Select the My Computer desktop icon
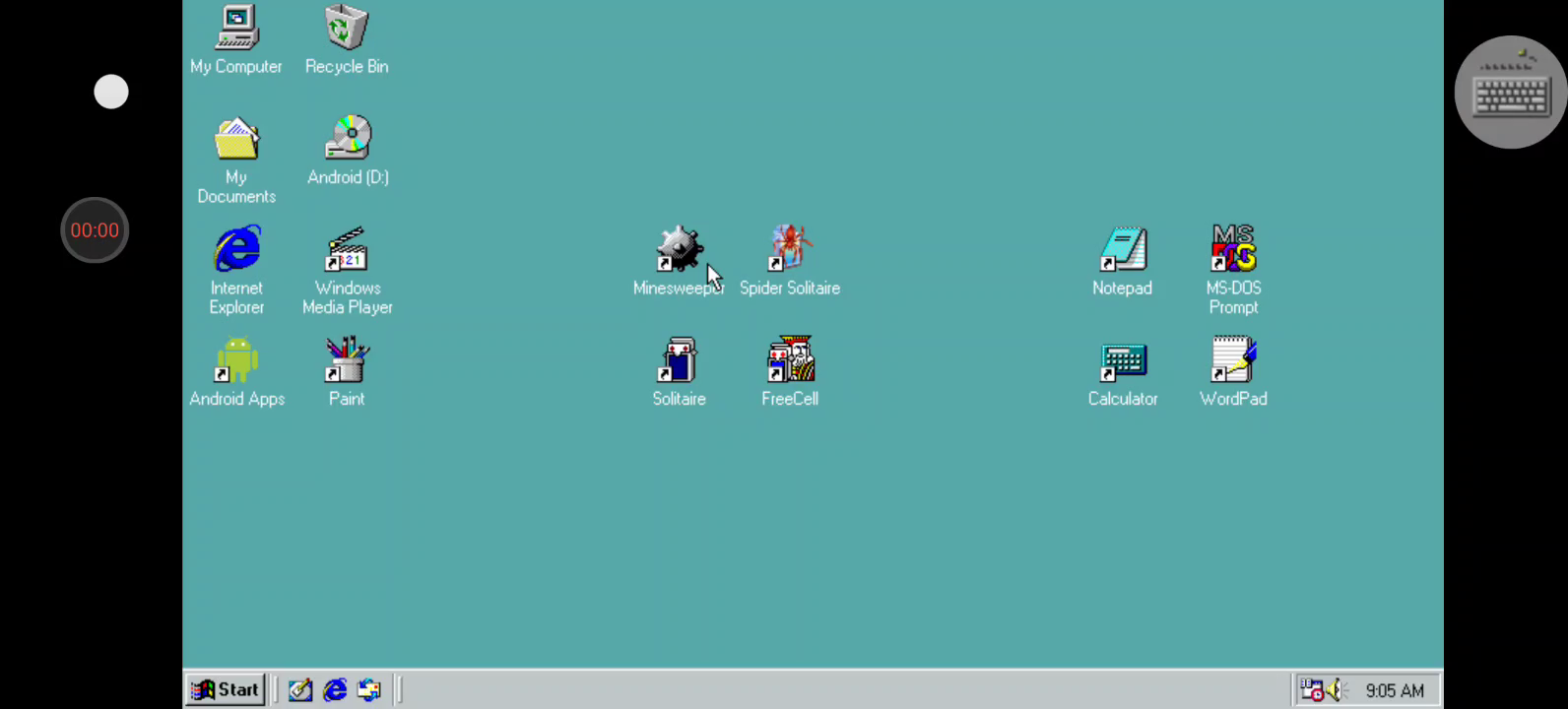 point(236,29)
